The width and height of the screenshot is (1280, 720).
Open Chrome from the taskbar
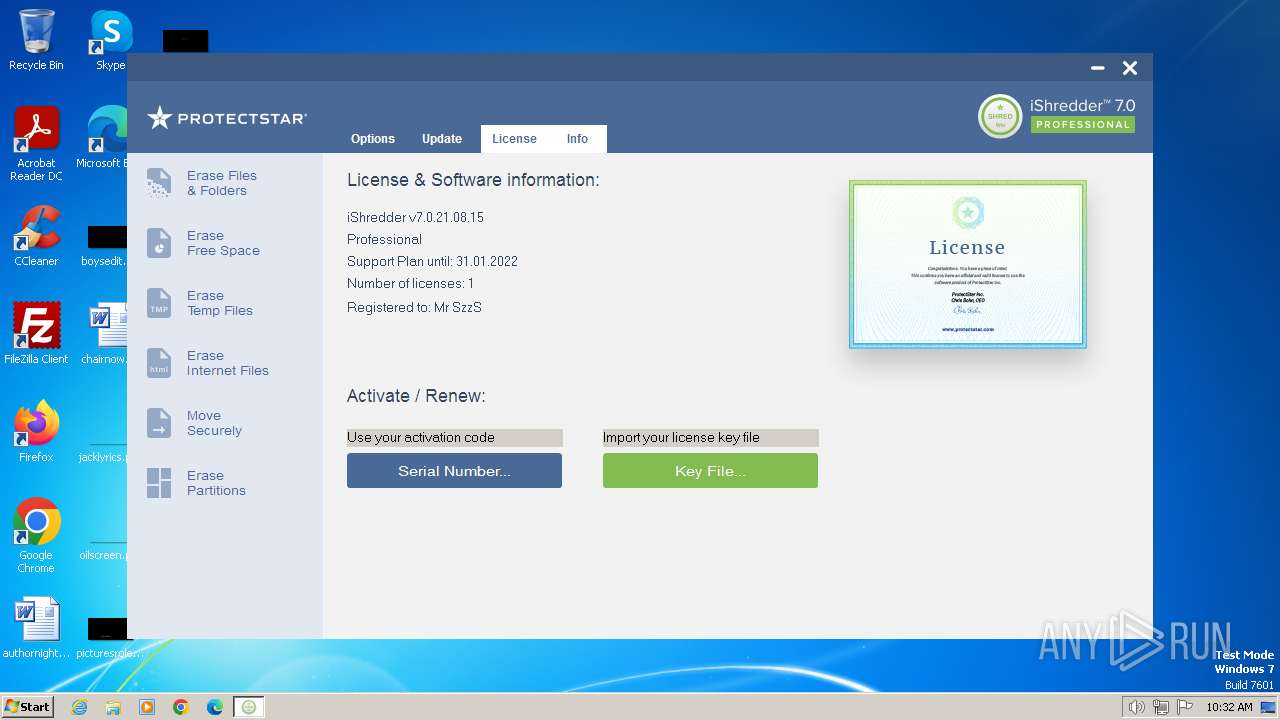181,707
